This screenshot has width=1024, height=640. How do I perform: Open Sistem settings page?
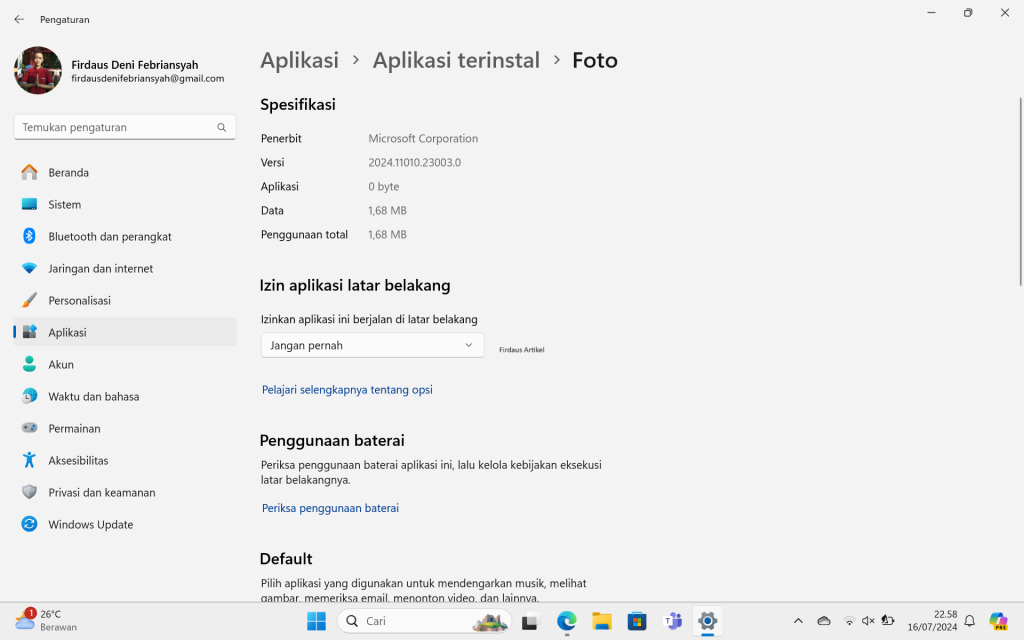point(64,204)
